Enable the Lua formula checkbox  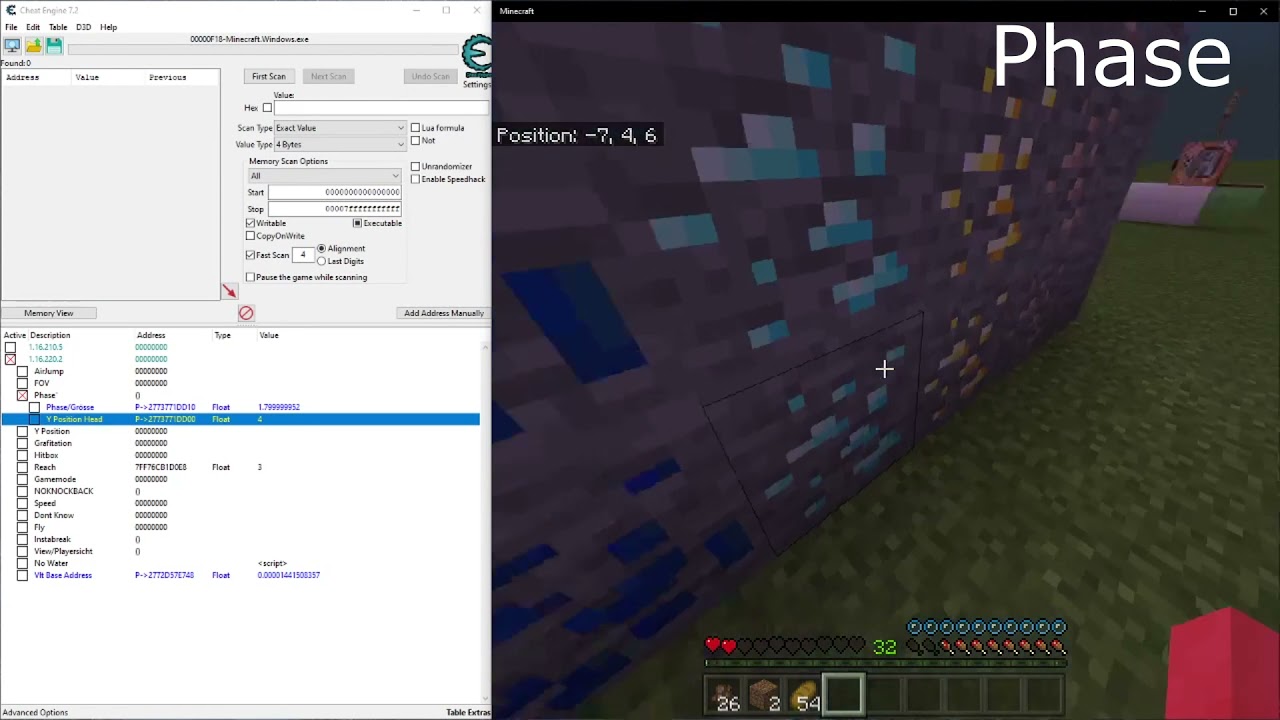click(x=415, y=128)
